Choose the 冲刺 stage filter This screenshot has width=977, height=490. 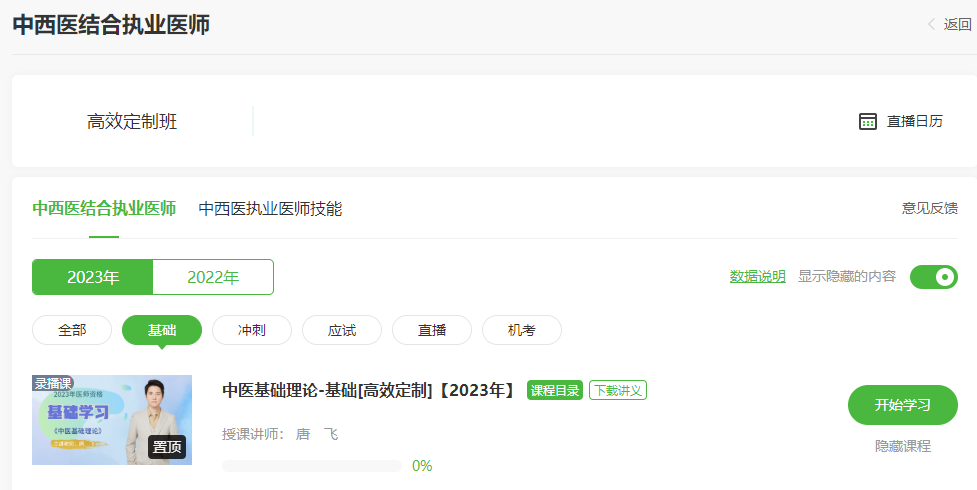point(252,330)
